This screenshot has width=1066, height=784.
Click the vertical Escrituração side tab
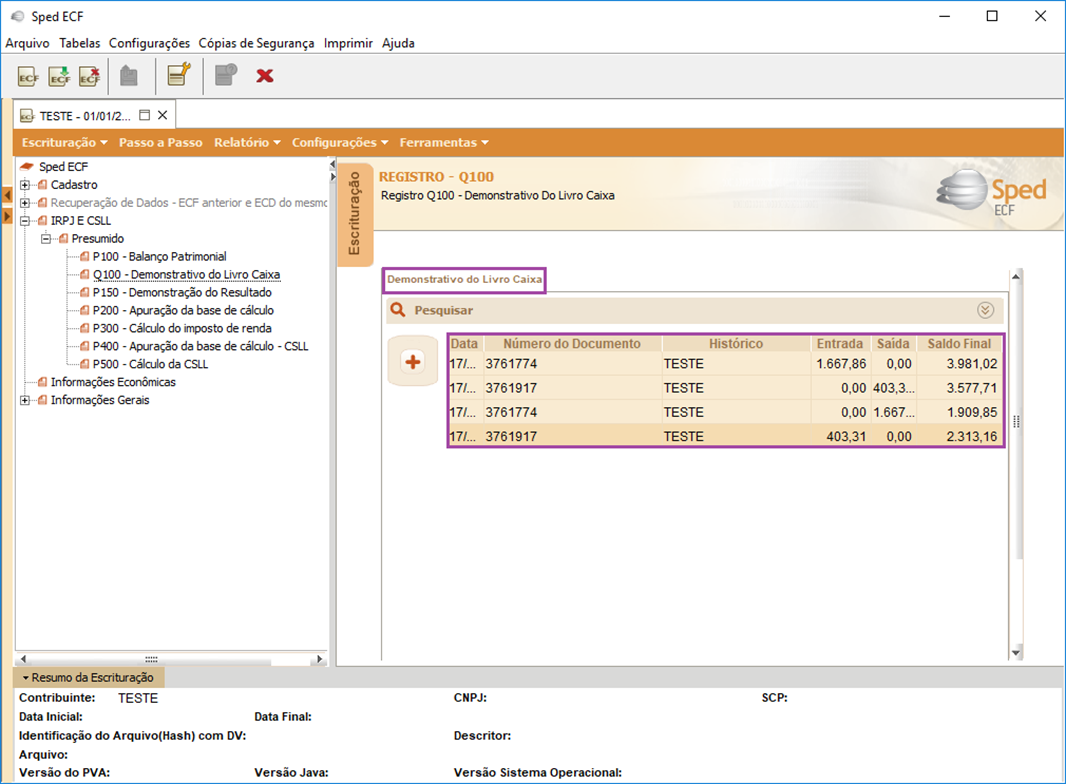[x=354, y=214]
